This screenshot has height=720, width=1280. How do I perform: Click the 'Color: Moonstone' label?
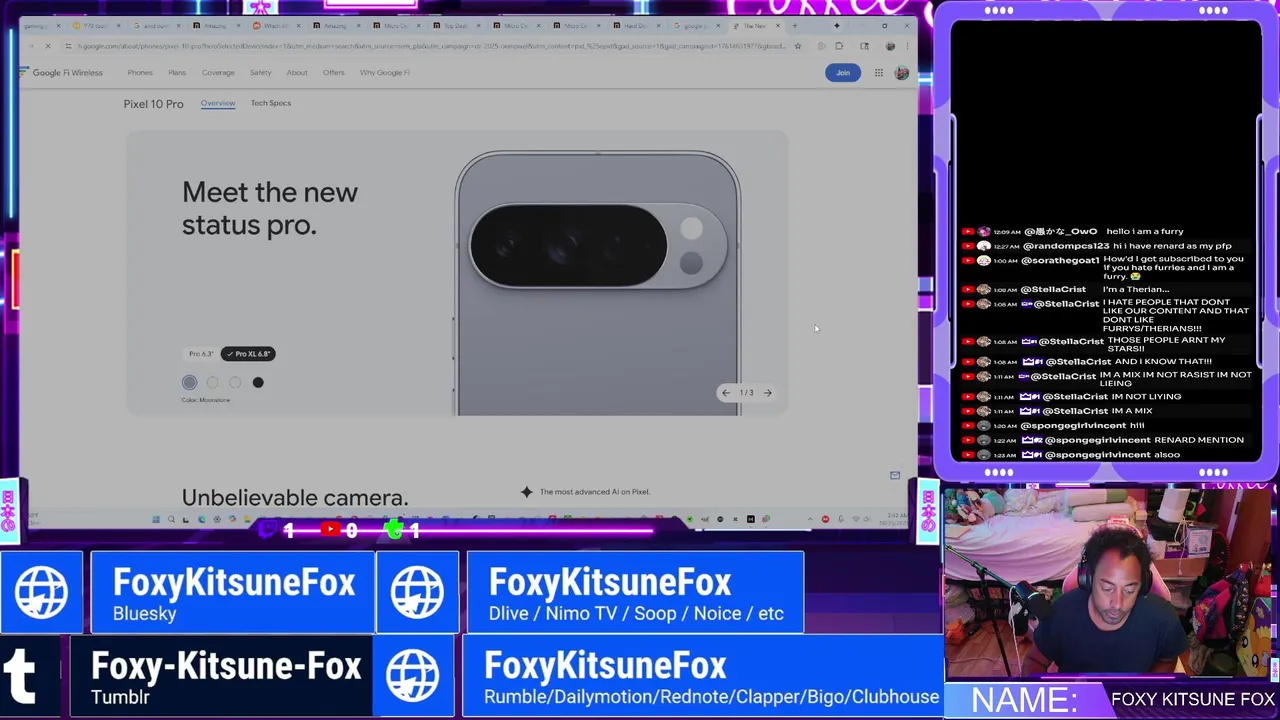(x=206, y=400)
